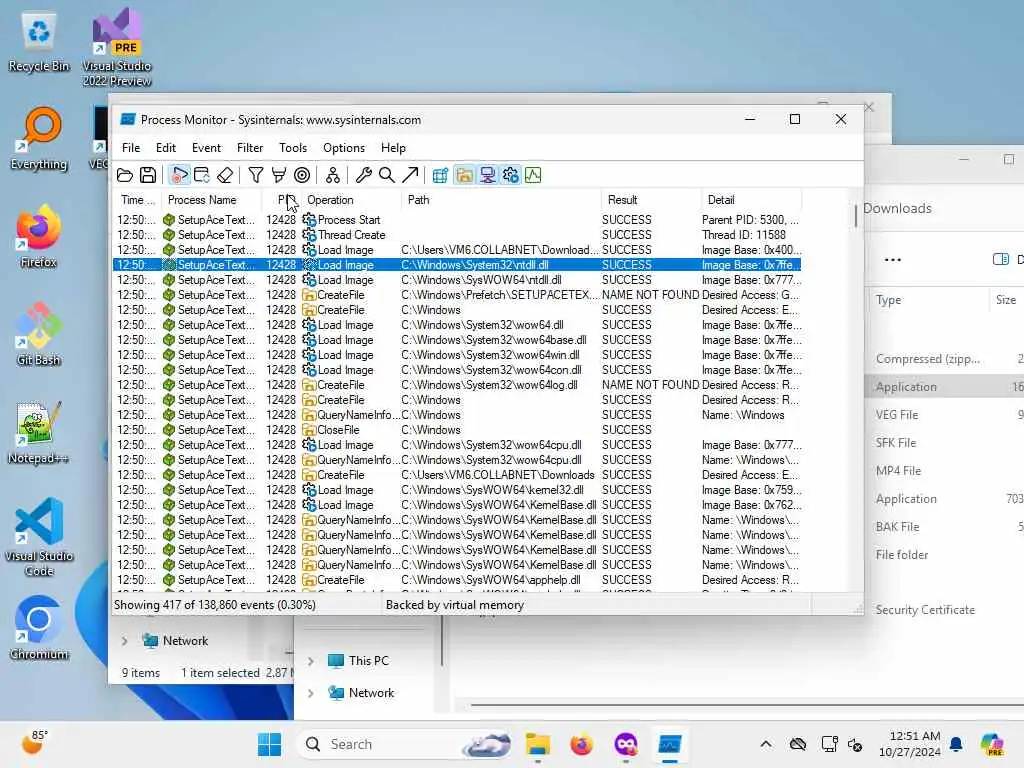This screenshot has height=768, width=1024.
Task: Open the Help menu in Process Monitor
Action: 393,148
